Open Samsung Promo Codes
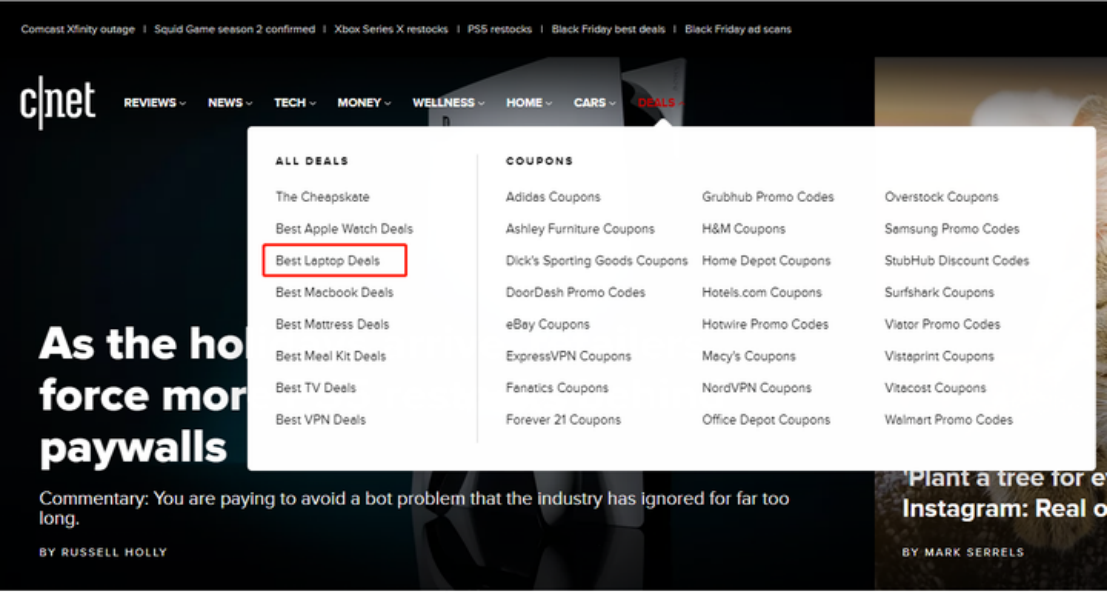Screen dimensions: 1108x600 point(952,229)
